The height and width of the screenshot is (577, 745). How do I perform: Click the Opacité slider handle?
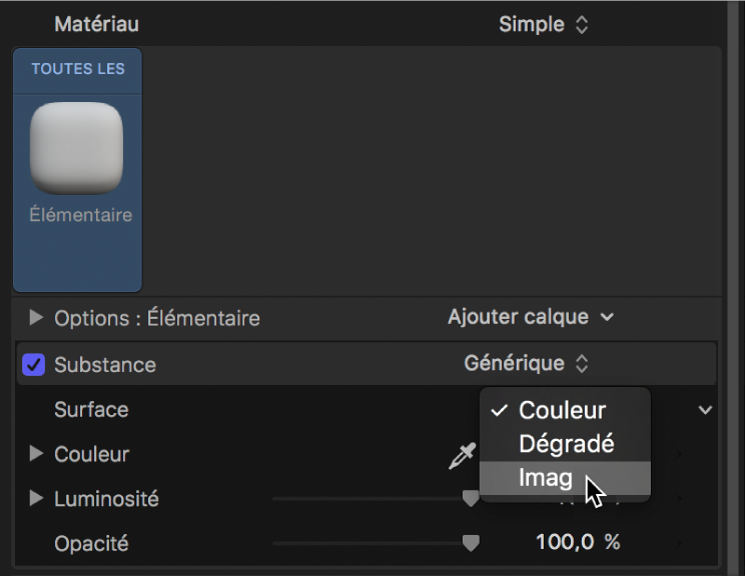470,543
